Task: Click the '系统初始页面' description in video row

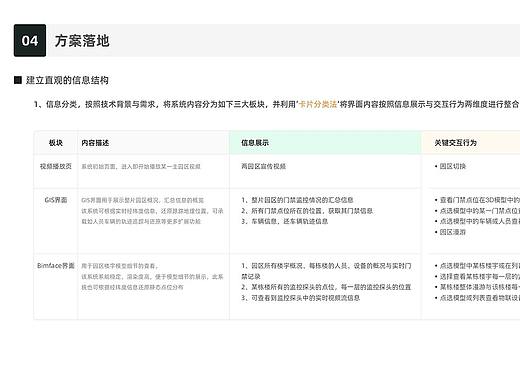Action: (x=141, y=166)
